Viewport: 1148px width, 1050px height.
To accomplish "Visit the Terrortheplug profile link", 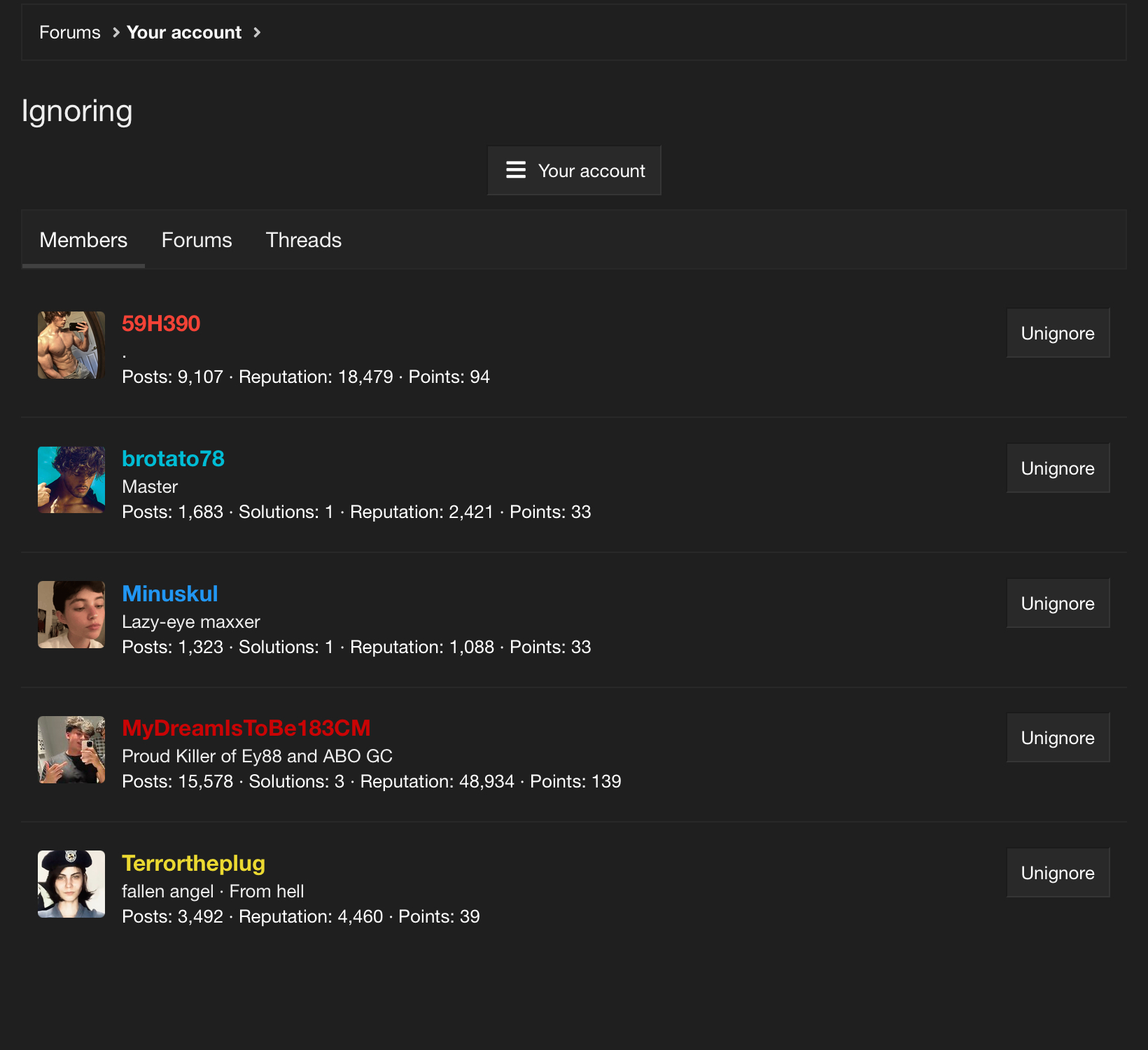I will tap(193, 863).
